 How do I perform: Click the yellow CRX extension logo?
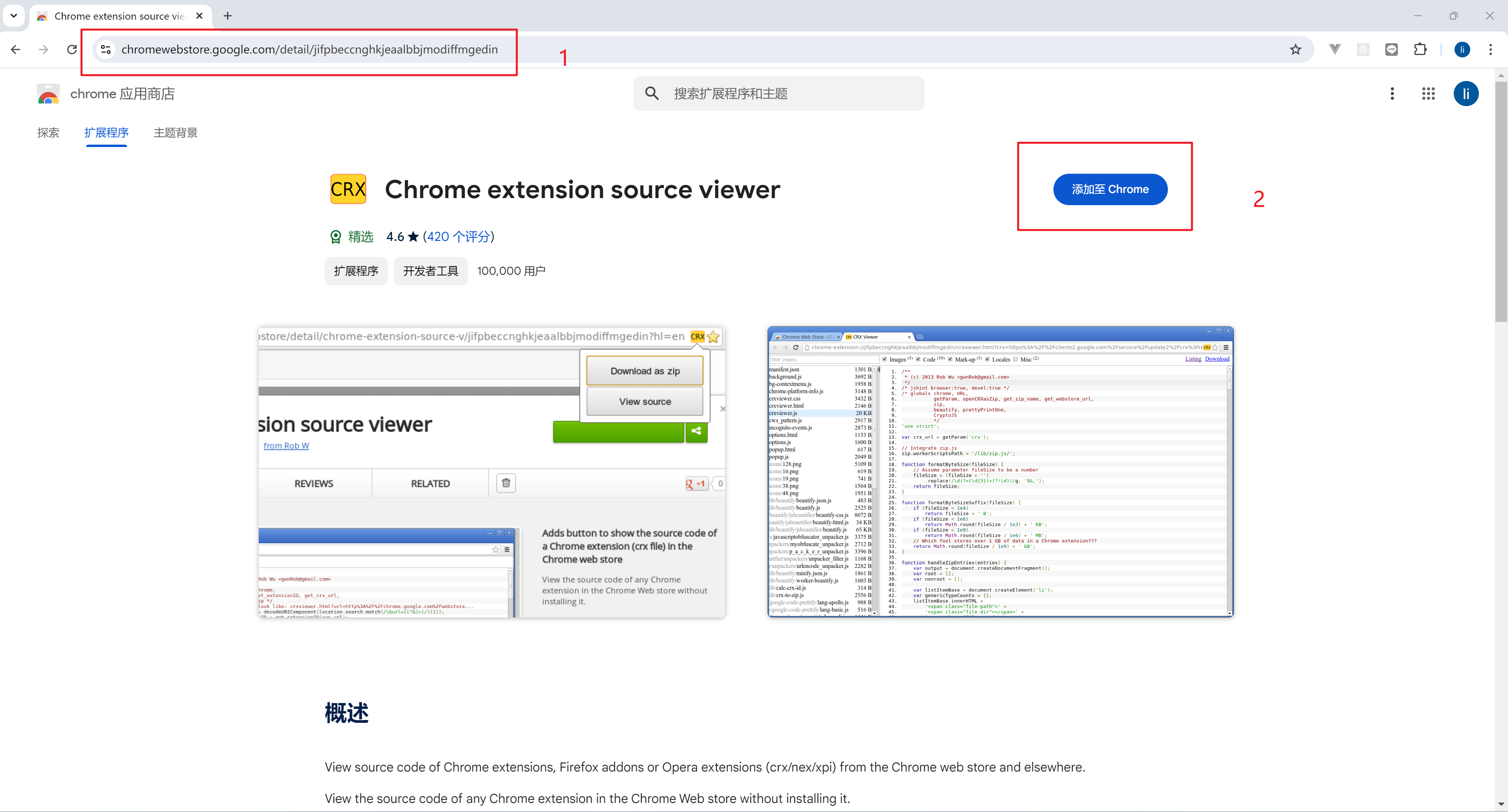pos(348,189)
